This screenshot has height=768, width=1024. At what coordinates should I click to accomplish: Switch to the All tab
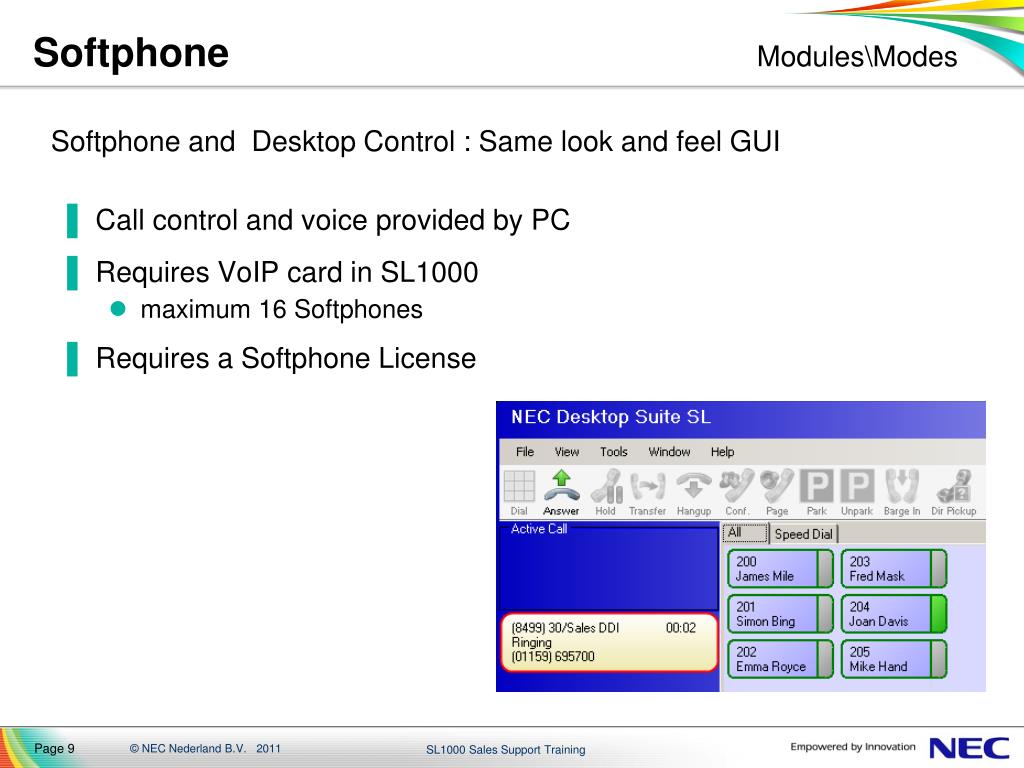pos(745,533)
